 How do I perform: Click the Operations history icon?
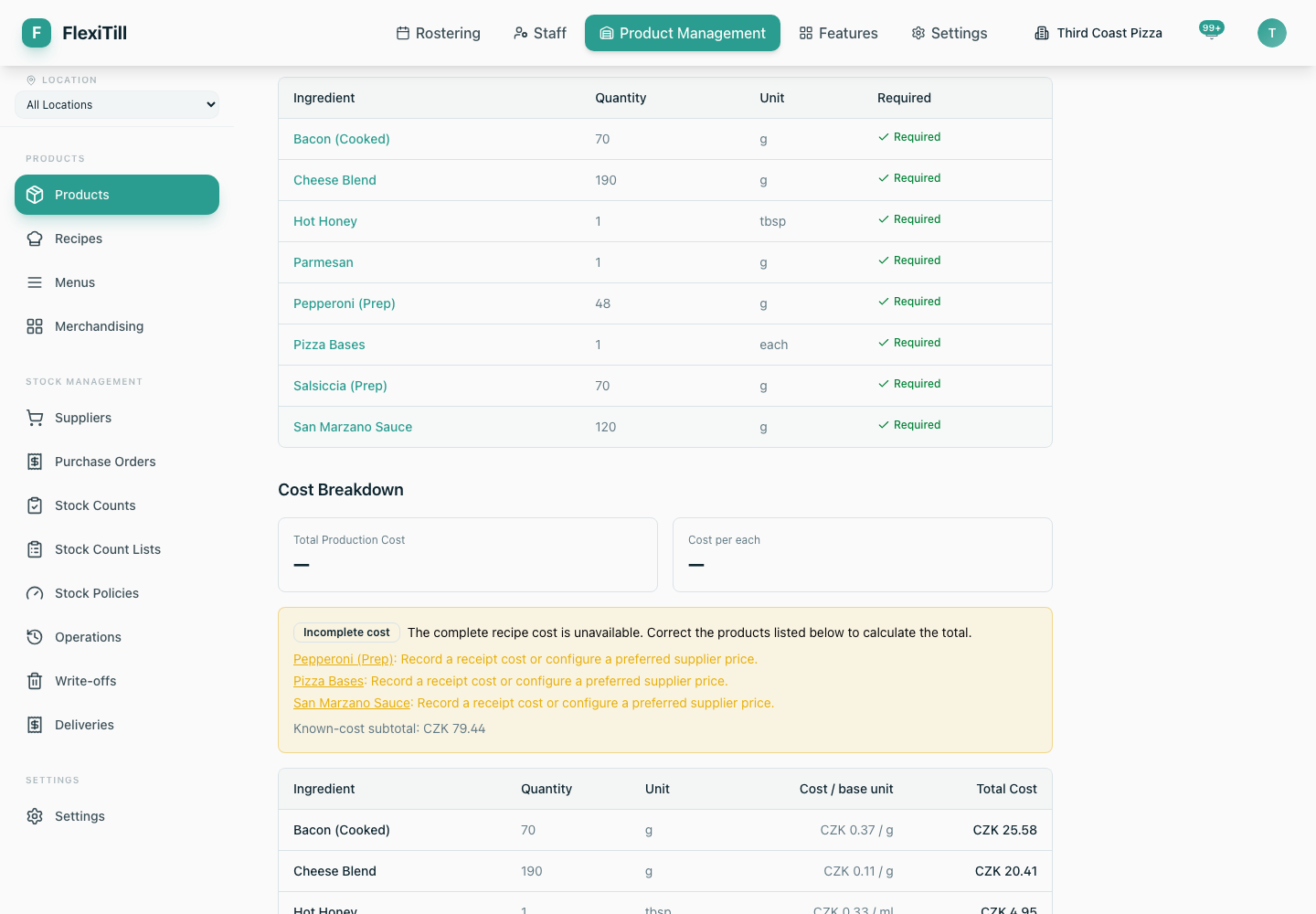[x=35, y=637]
